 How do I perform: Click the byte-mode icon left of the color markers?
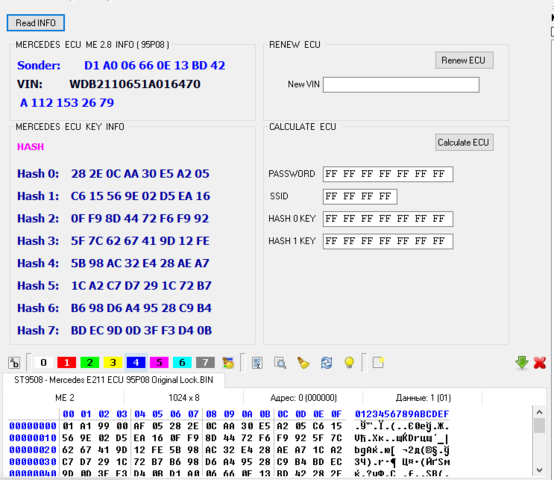[14, 363]
